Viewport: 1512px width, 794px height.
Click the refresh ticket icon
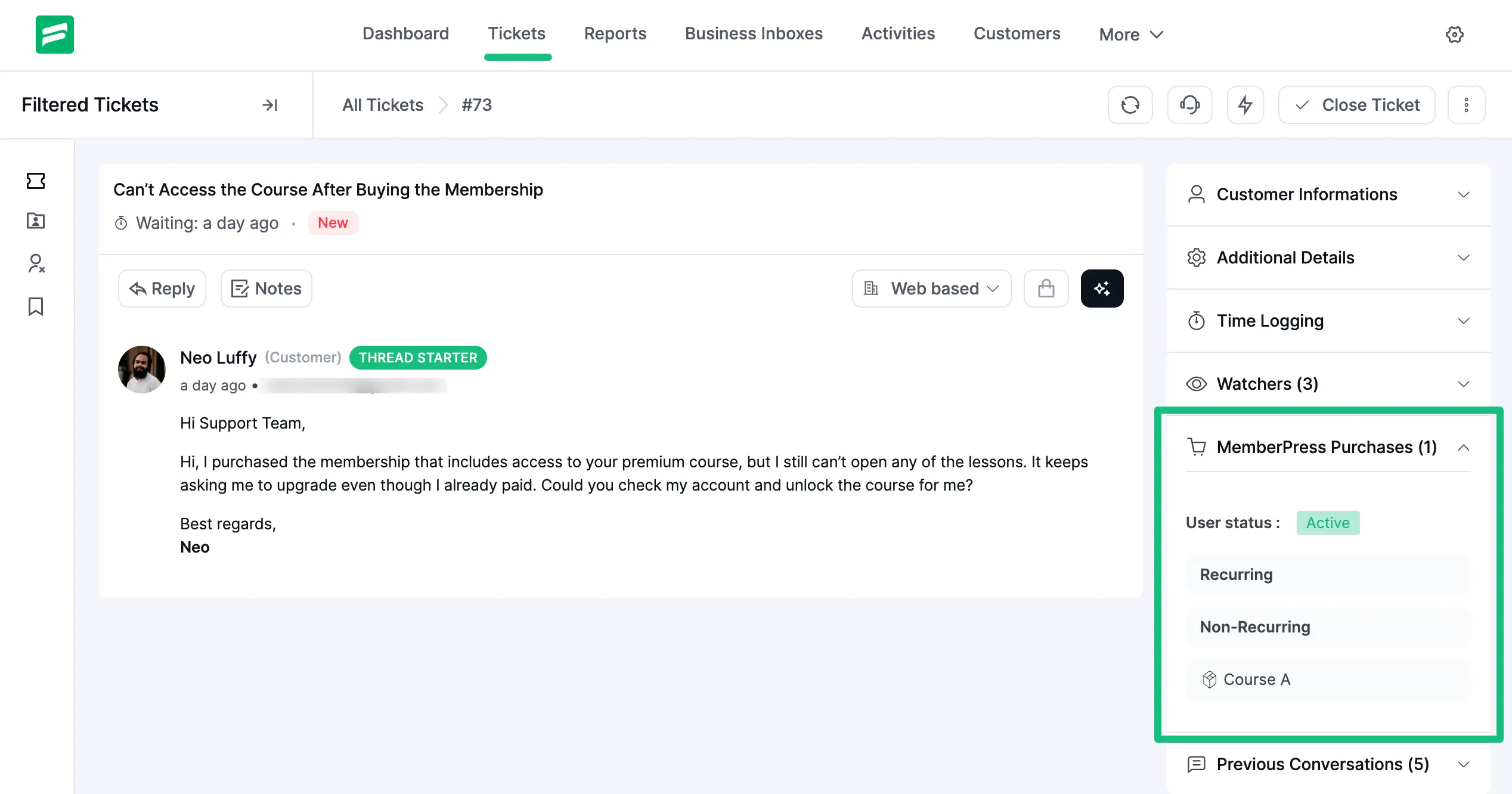(x=1130, y=105)
